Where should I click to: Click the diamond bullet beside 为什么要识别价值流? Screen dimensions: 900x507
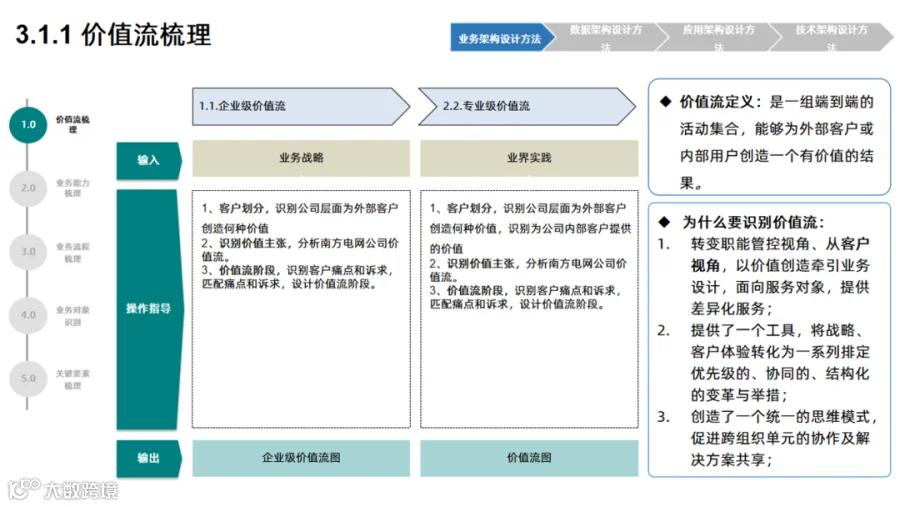(x=665, y=222)
